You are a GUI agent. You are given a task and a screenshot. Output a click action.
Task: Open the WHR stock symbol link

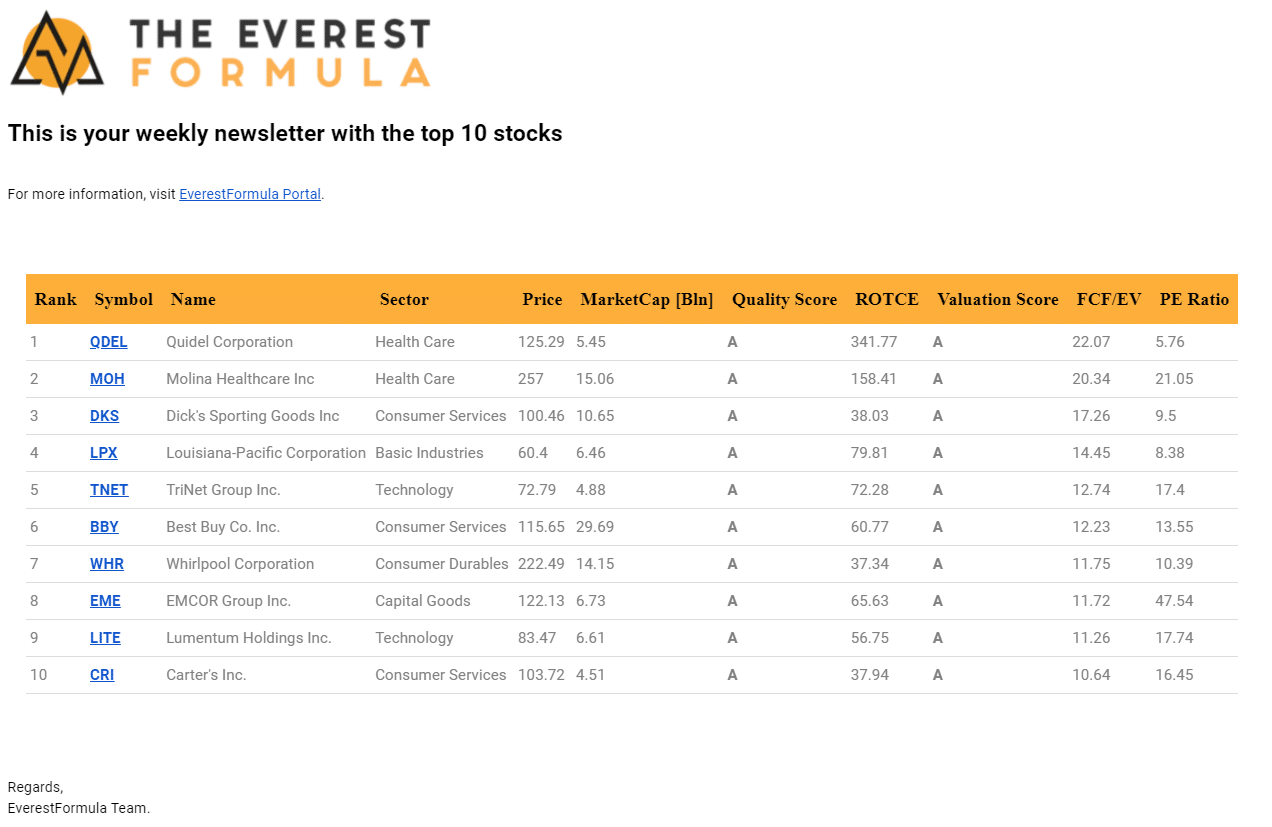pos(106,564)
